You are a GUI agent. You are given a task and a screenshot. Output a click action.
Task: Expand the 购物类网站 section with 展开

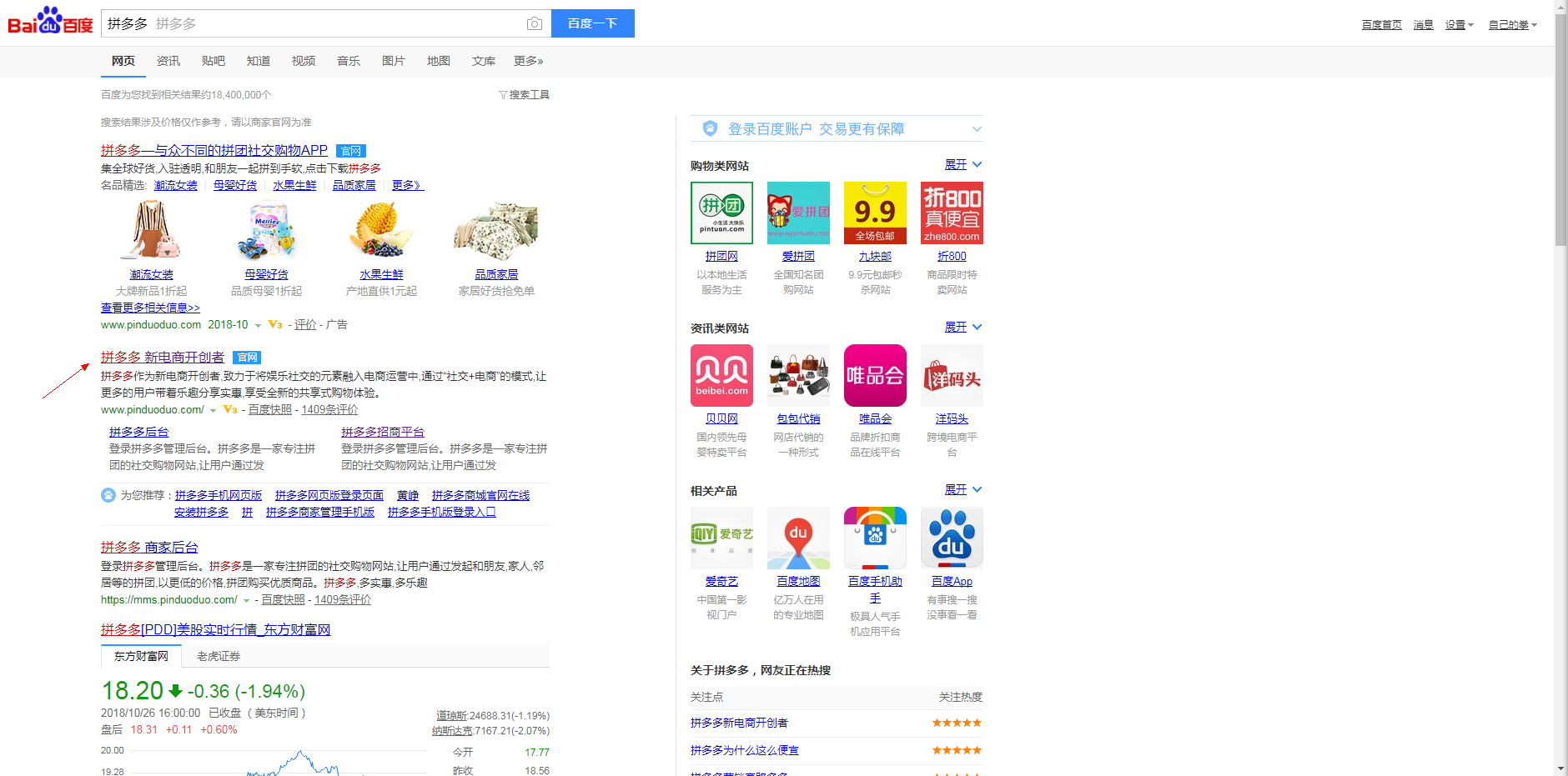pyautogui.click(x=962, y=165)
